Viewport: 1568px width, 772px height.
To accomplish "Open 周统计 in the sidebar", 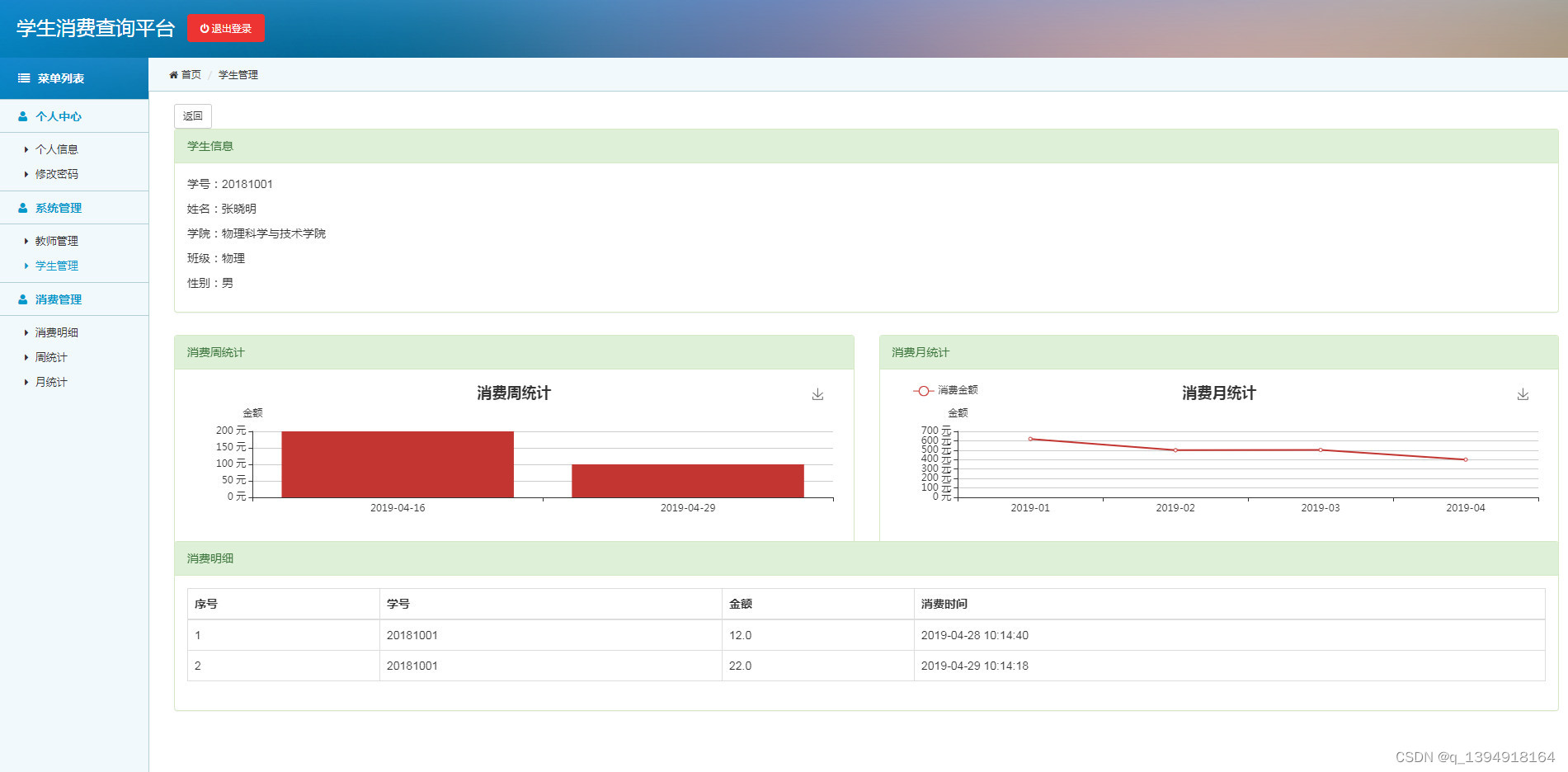I will (51, 357).
